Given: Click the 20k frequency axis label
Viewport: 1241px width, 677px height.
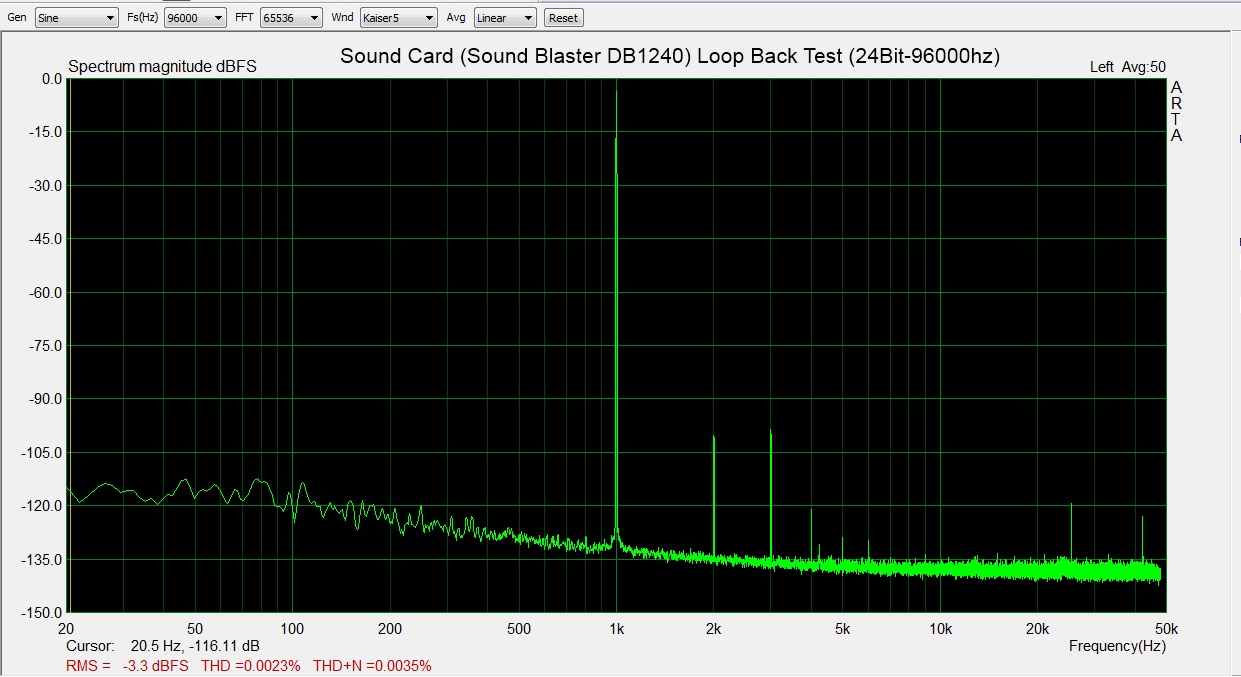Looking at the screenshot, I should [1037, 629].
